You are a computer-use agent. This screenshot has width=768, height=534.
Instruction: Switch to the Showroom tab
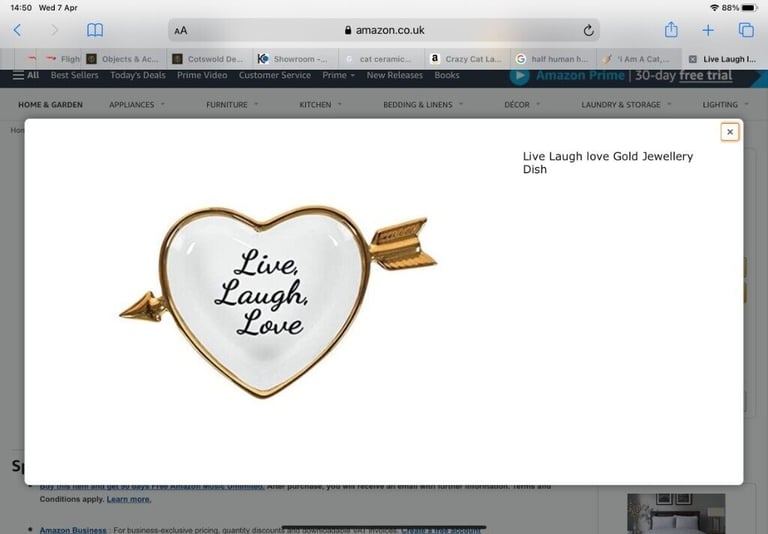(x=295, y=59)
